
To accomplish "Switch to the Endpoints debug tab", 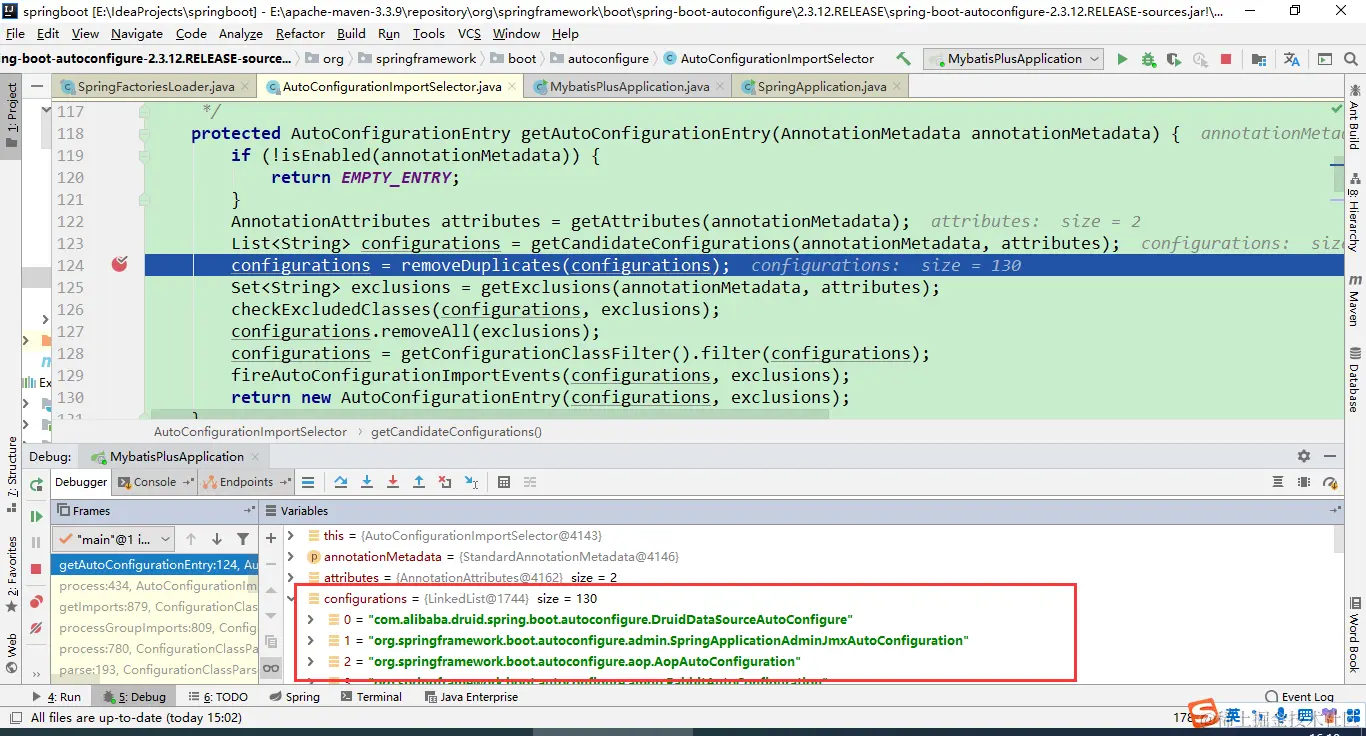I will point(245,482).
